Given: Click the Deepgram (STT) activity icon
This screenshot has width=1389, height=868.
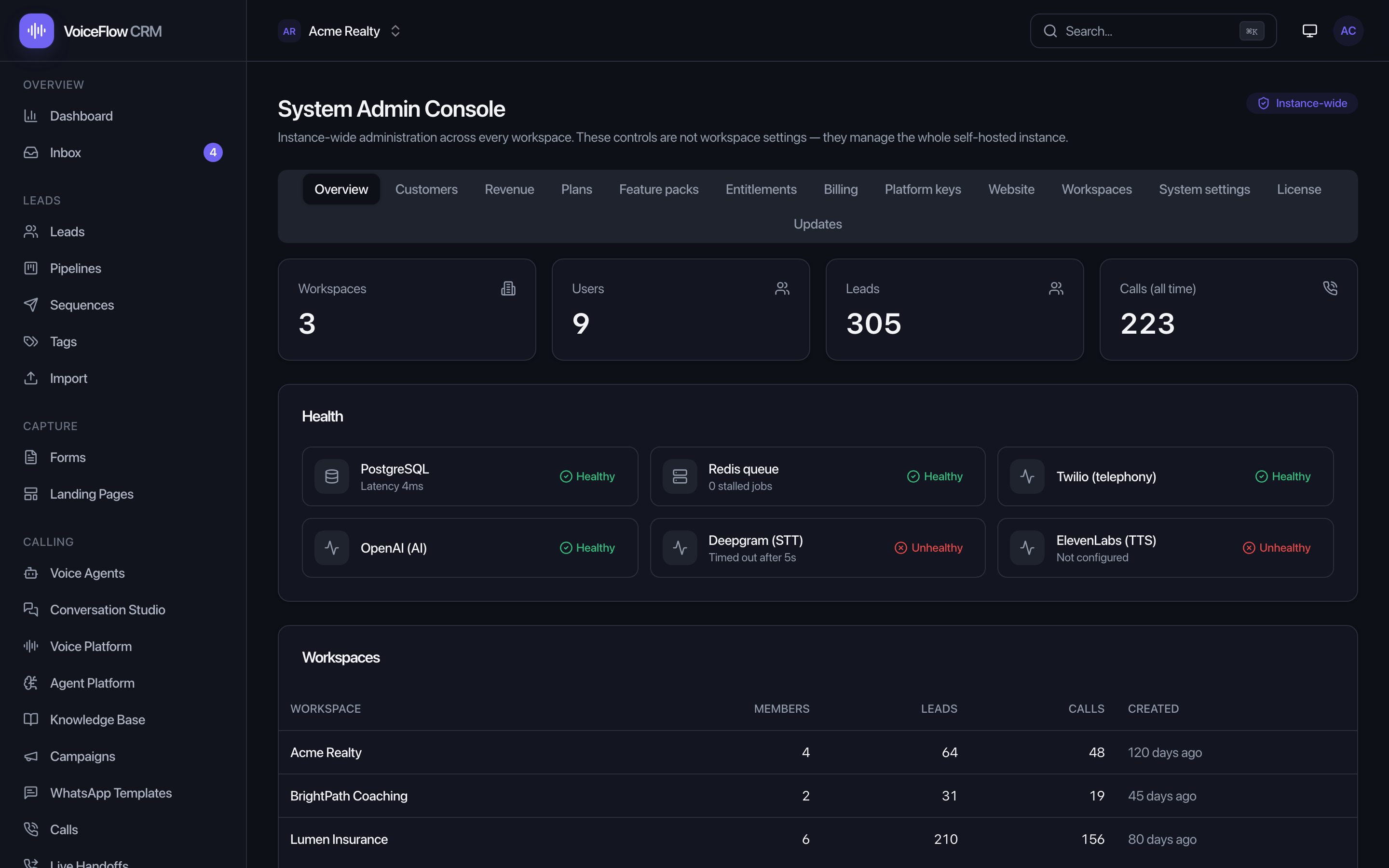Looking at the screenshot, I should (680, 548).
